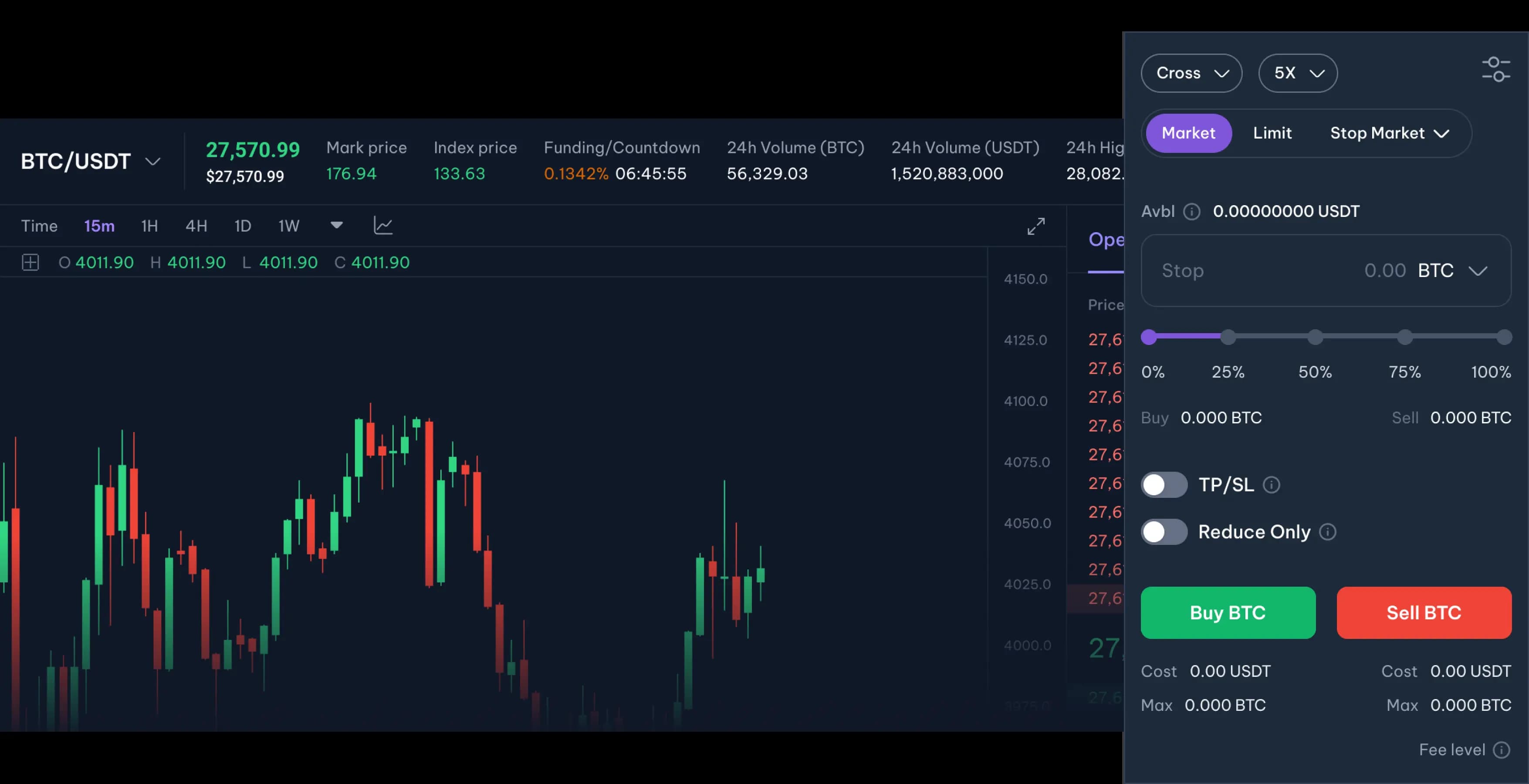Select the Limit order tab
Viewport: 1529px width, 784px height.
1272,133
